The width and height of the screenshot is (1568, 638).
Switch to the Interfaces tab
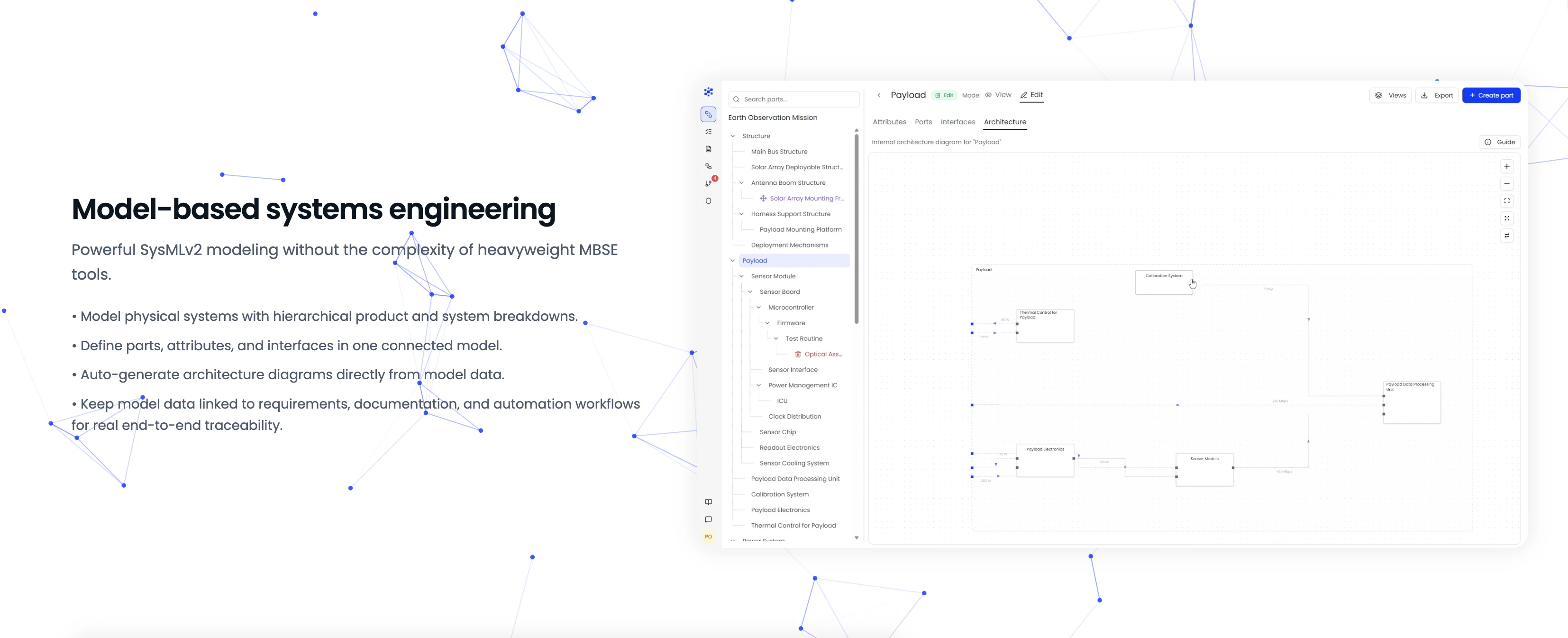pos(957,122)
